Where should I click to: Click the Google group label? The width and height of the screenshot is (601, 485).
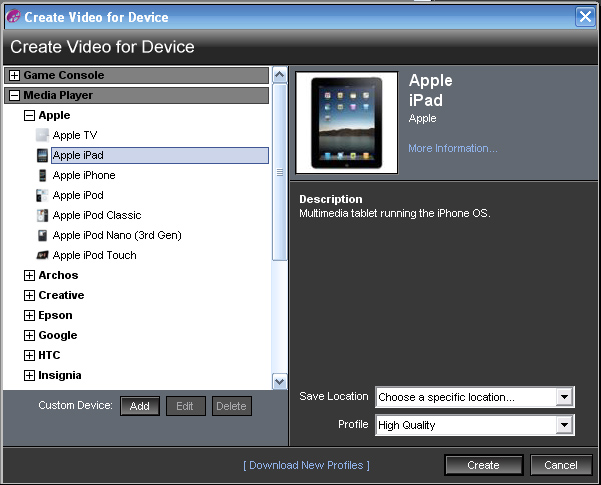coord(58,335)
